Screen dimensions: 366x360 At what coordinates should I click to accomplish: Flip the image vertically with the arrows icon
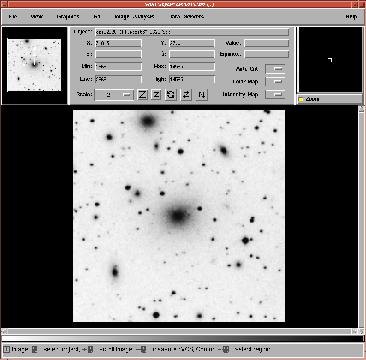point(201,95)
